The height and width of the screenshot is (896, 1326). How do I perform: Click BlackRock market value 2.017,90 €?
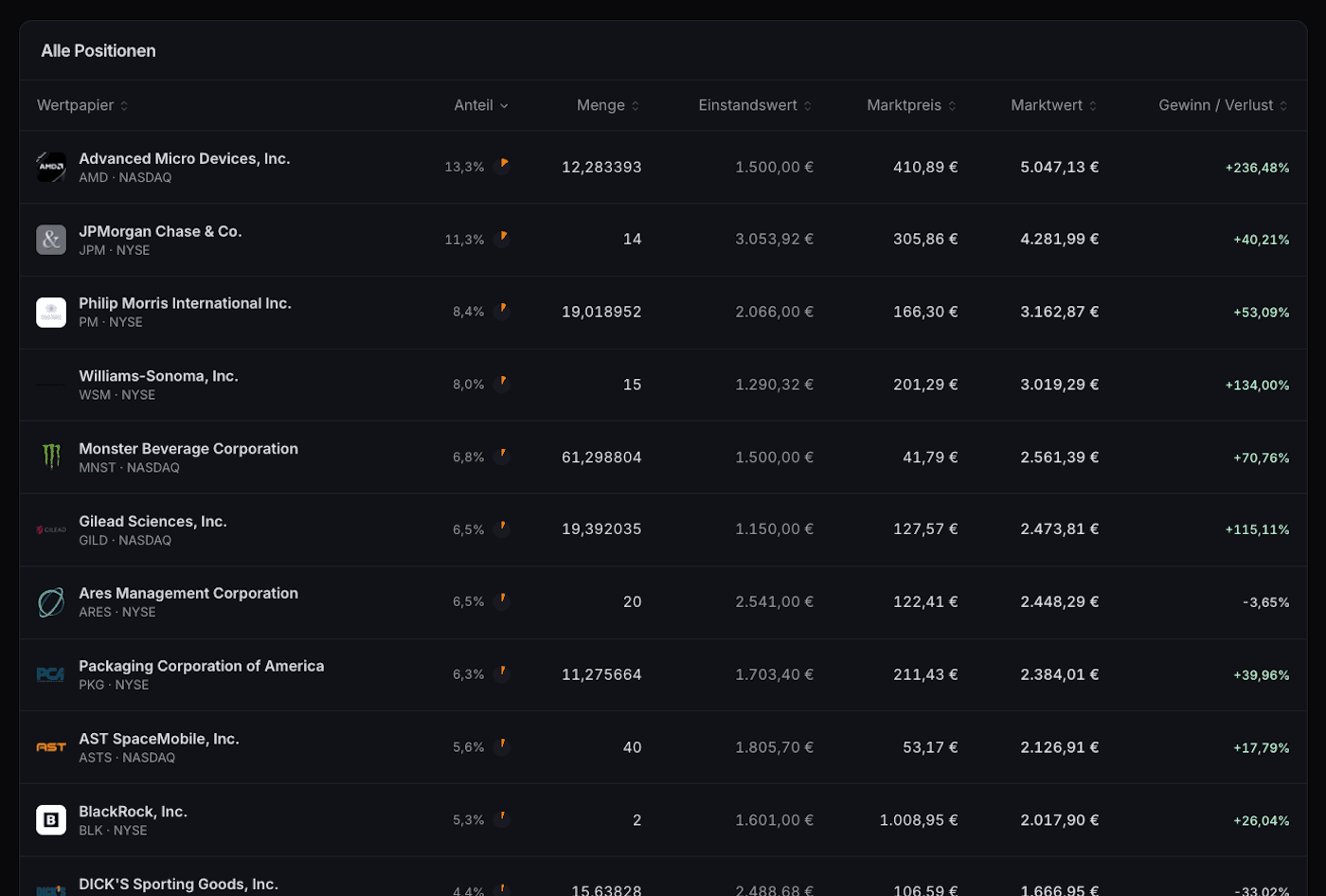coord(1059,820)
